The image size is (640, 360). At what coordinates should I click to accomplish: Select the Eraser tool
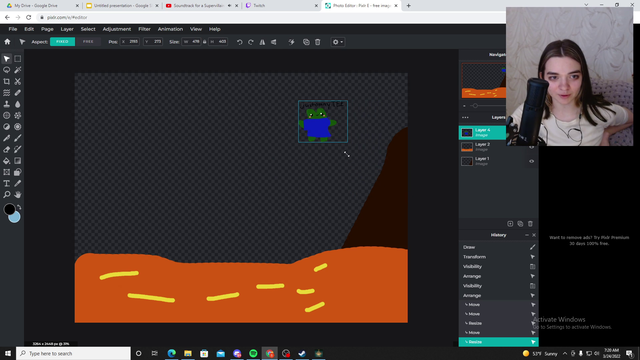click(x=7, y=149)
